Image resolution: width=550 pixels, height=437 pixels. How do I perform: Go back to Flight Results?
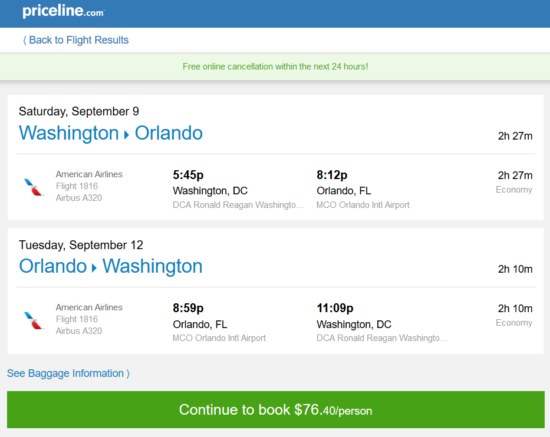[76, 40]
